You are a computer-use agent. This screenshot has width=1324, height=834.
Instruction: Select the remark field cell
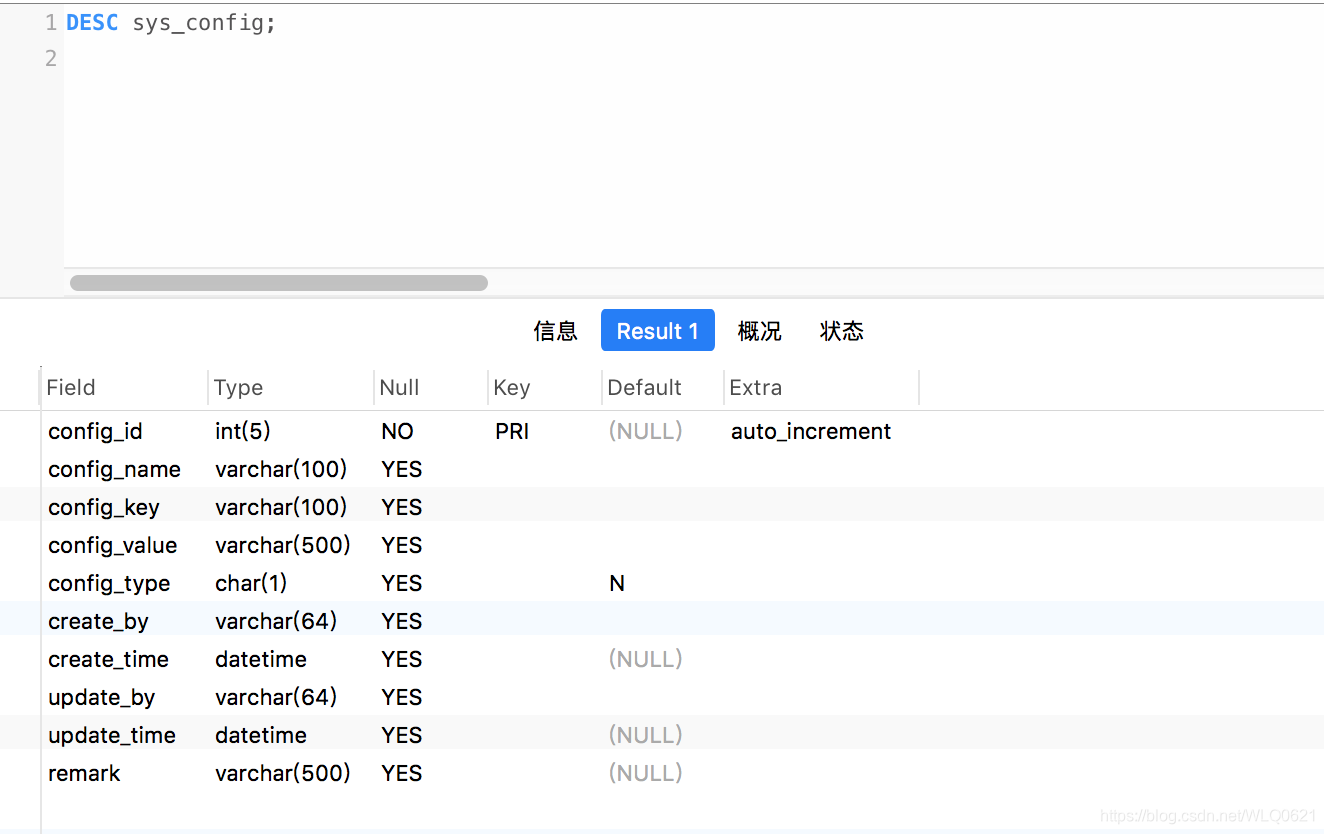coord(84,773)
